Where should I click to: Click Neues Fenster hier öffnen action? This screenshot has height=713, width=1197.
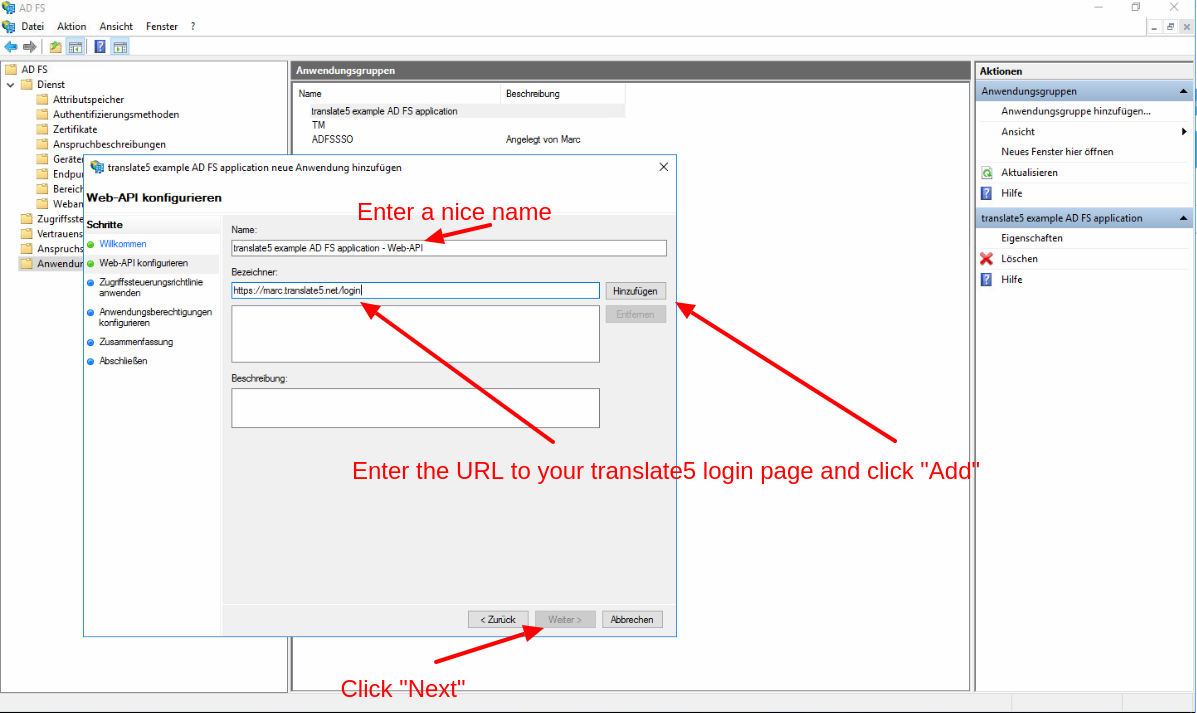click(1057, 152)
